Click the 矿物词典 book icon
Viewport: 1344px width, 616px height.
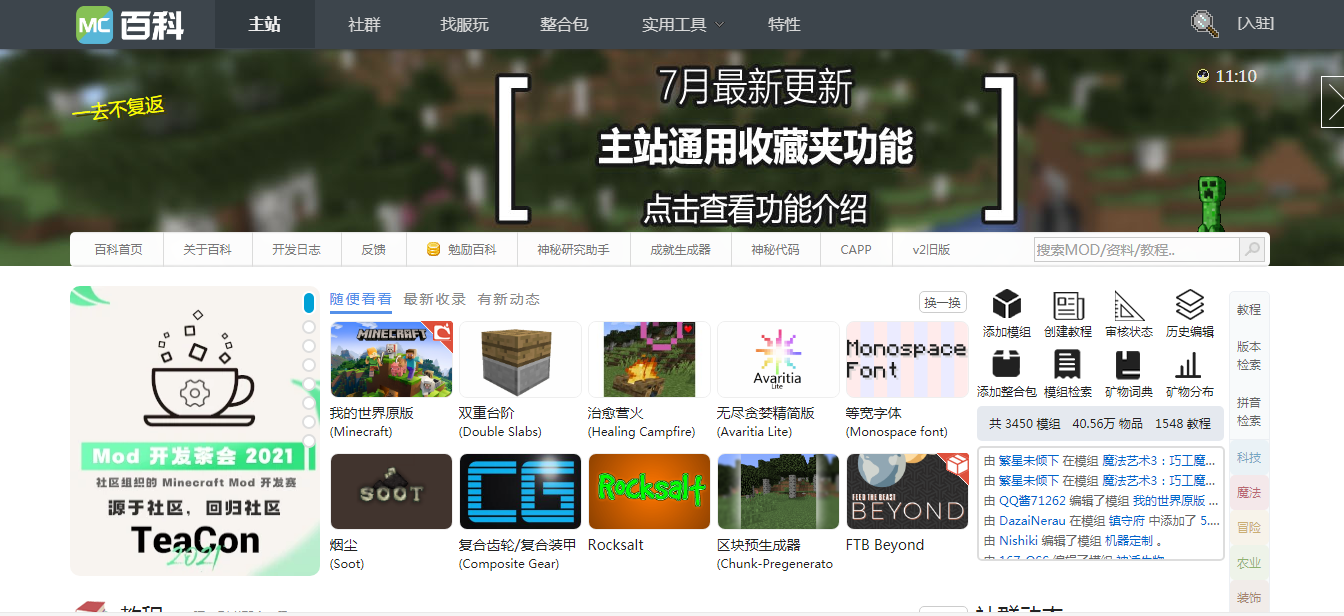click(x=1129, y=365)
